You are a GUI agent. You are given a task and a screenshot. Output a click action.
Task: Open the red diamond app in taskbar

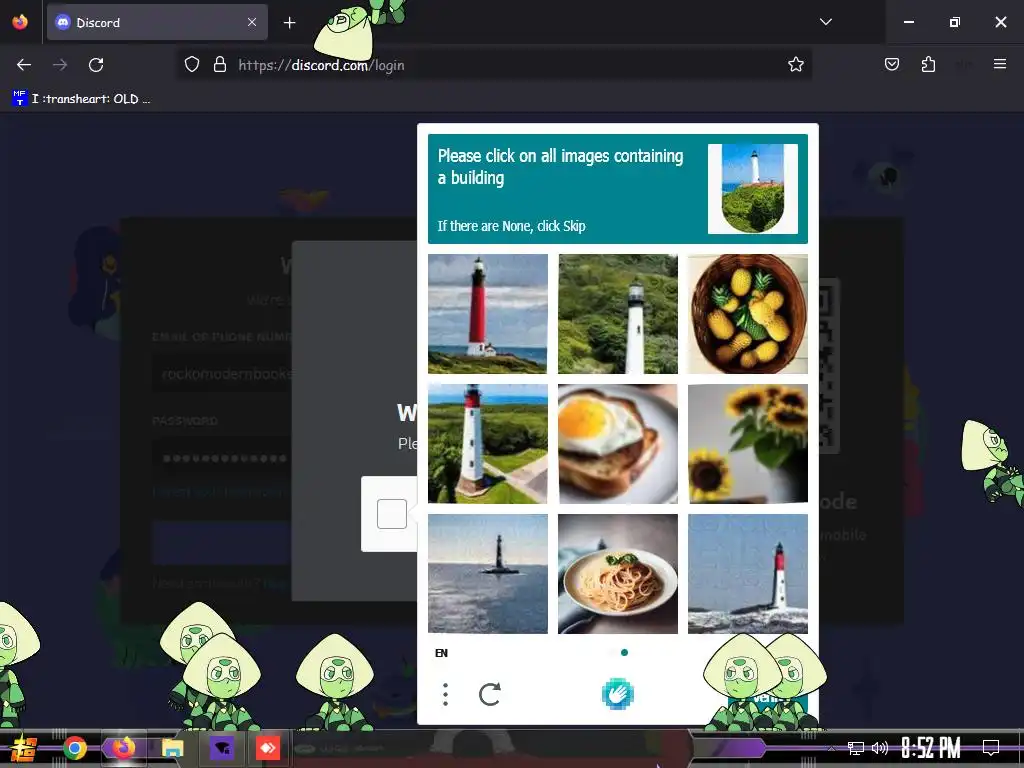point(268,748)
